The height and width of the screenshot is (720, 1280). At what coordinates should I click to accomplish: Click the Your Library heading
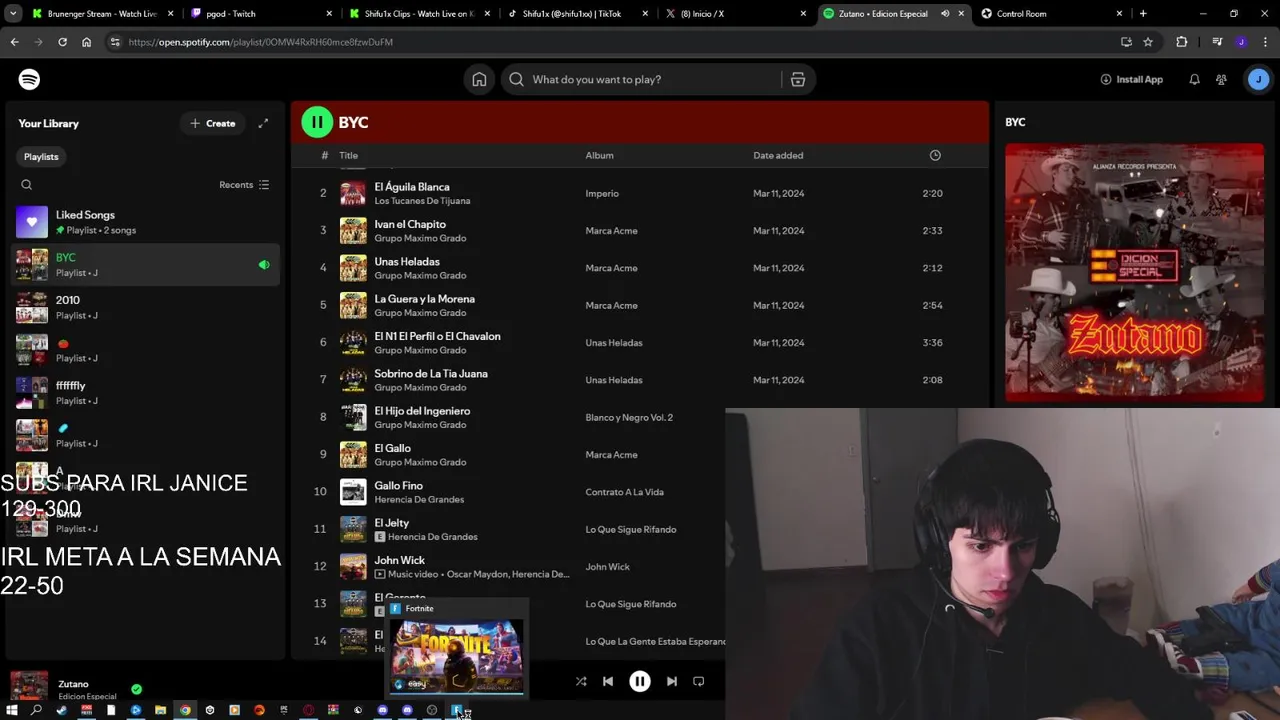48,123
